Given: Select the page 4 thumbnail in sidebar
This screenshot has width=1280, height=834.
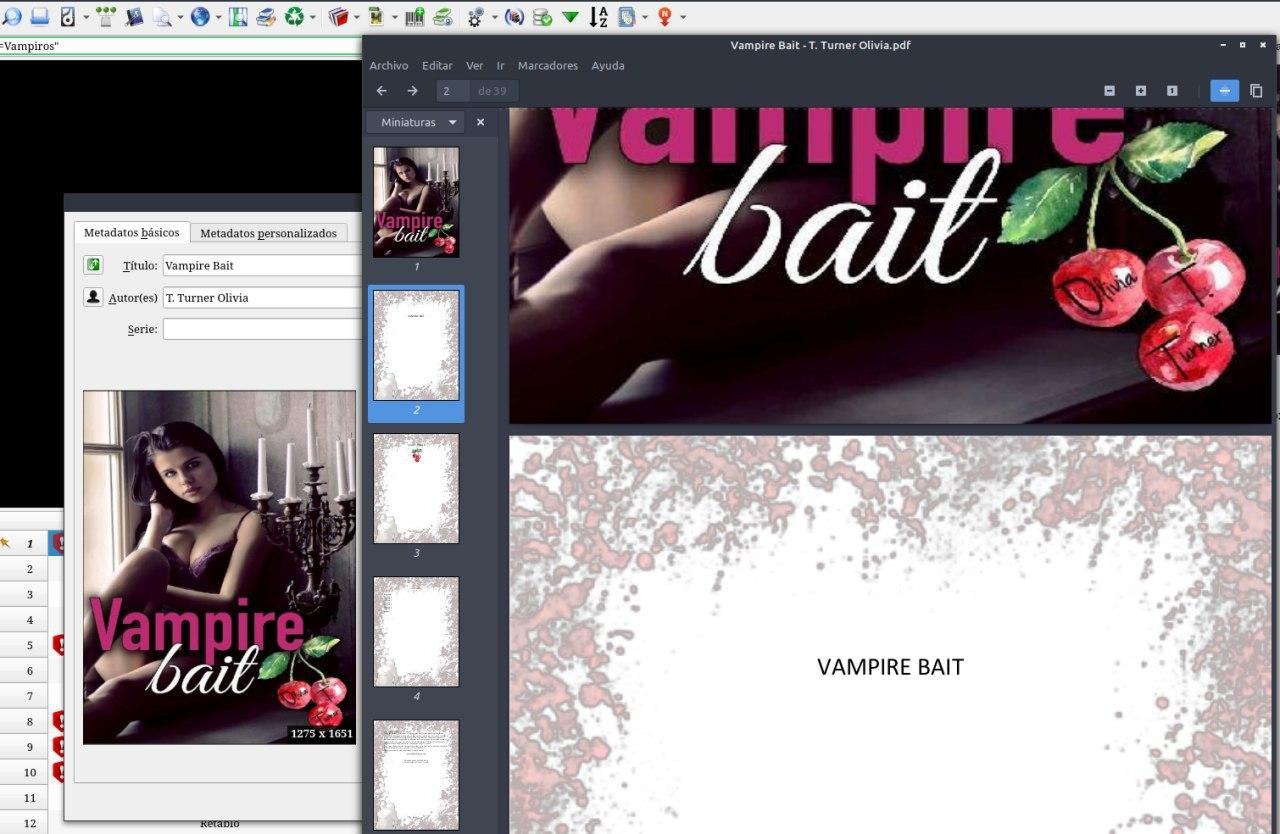Looking at the screenshot, I should (x=416, y=631).
